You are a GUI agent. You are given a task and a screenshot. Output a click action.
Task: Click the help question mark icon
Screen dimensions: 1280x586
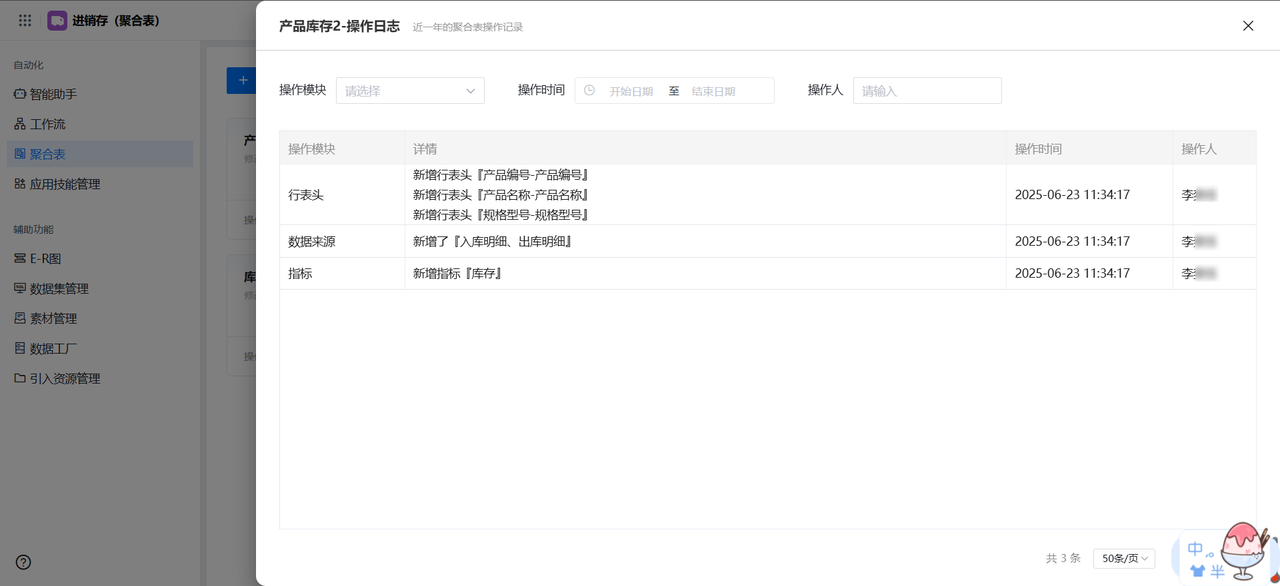tap(23, 562)
